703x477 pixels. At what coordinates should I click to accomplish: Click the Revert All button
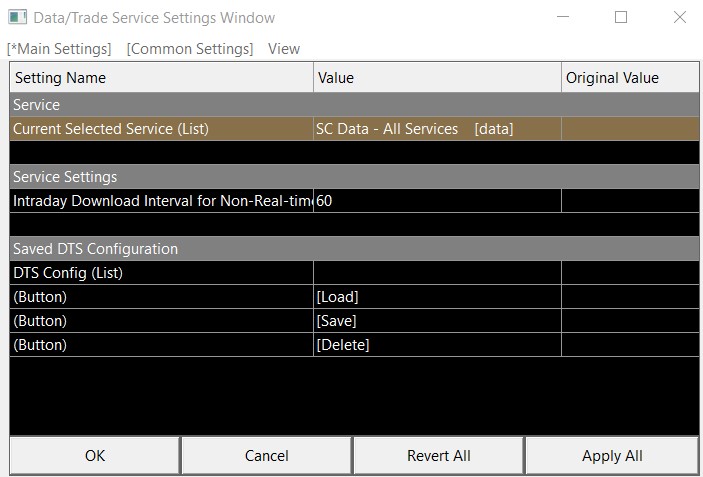[x=438, y=455]
